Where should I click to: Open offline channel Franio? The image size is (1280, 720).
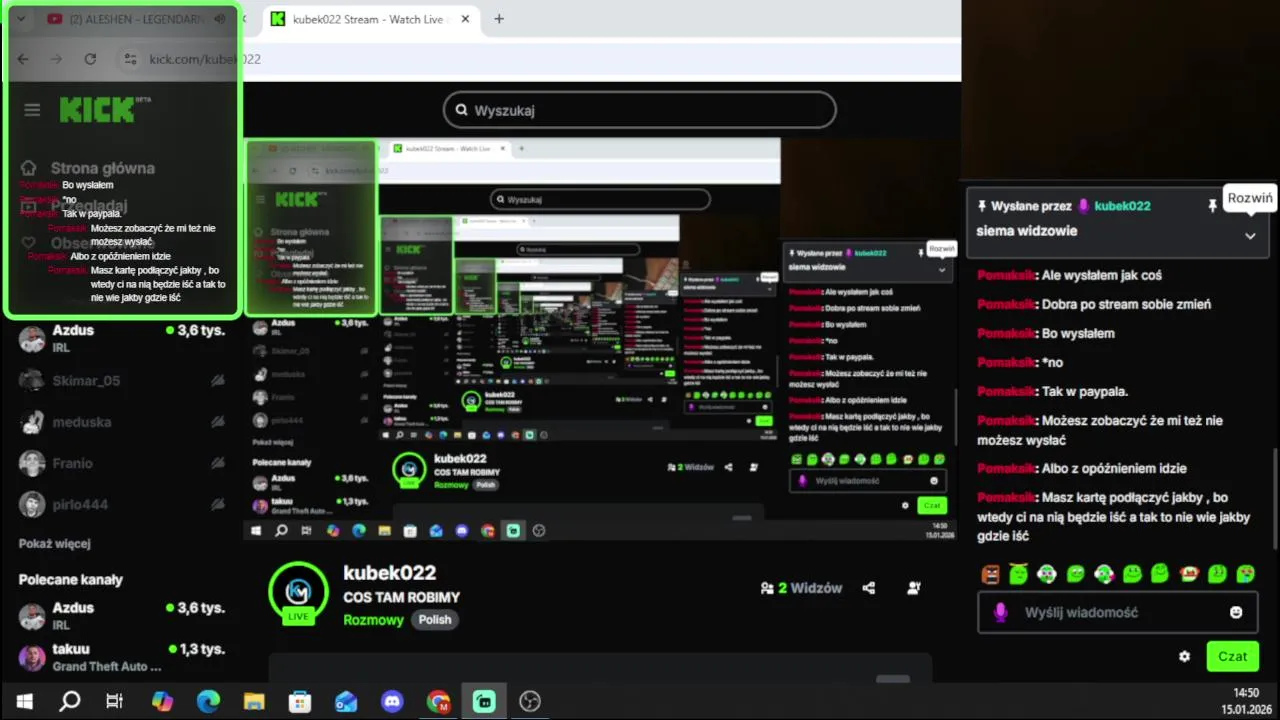(x=122, y=463)
